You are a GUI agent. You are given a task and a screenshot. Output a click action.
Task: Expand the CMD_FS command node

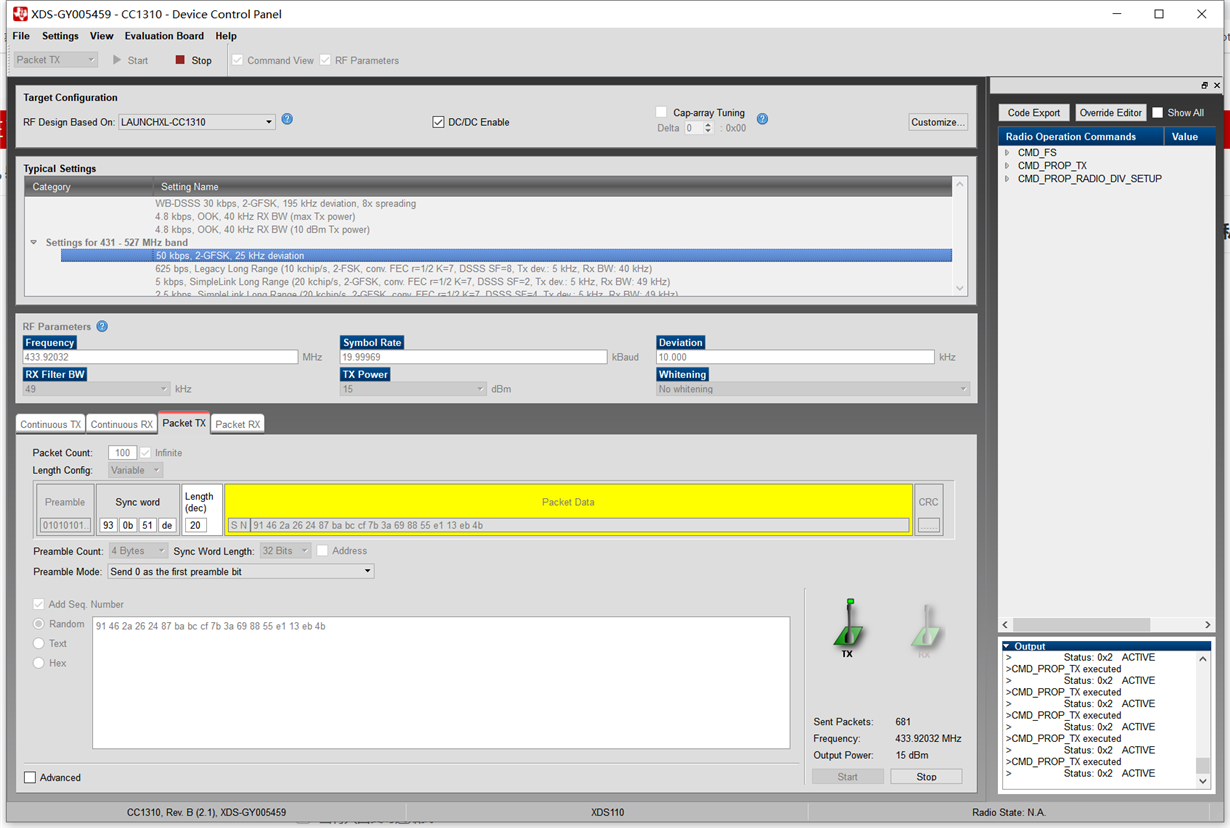1007,153
